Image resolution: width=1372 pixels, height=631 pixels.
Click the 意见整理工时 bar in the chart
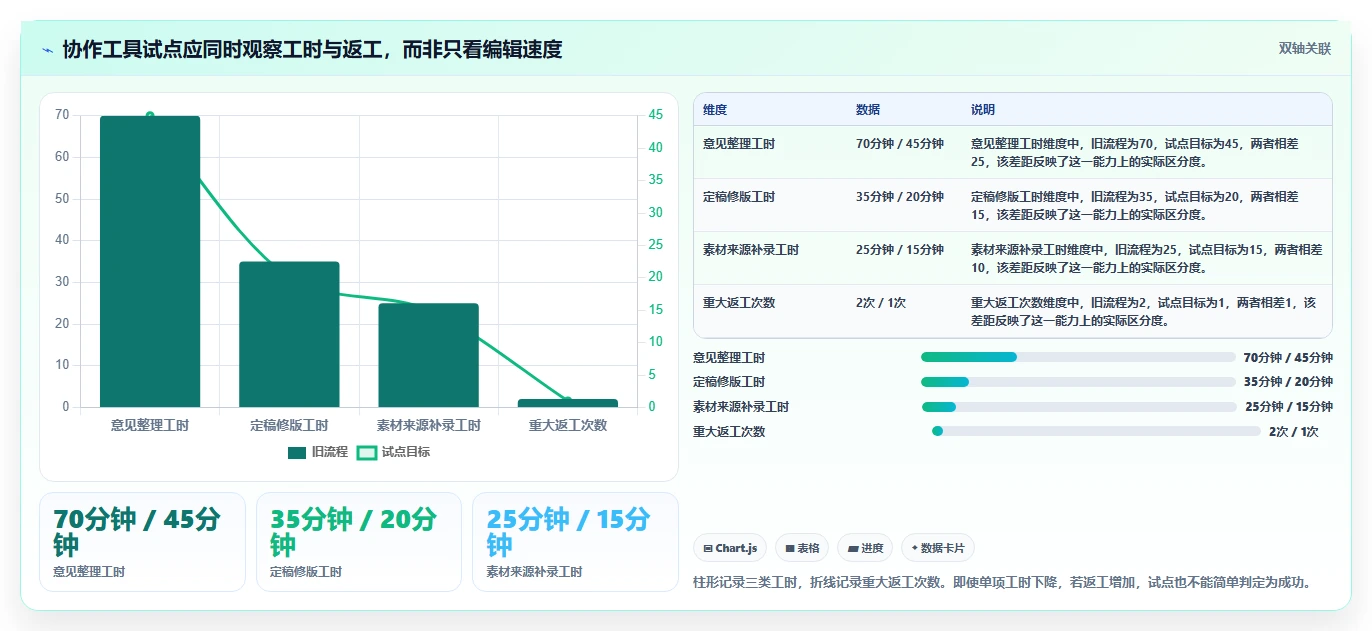point(150,262)
